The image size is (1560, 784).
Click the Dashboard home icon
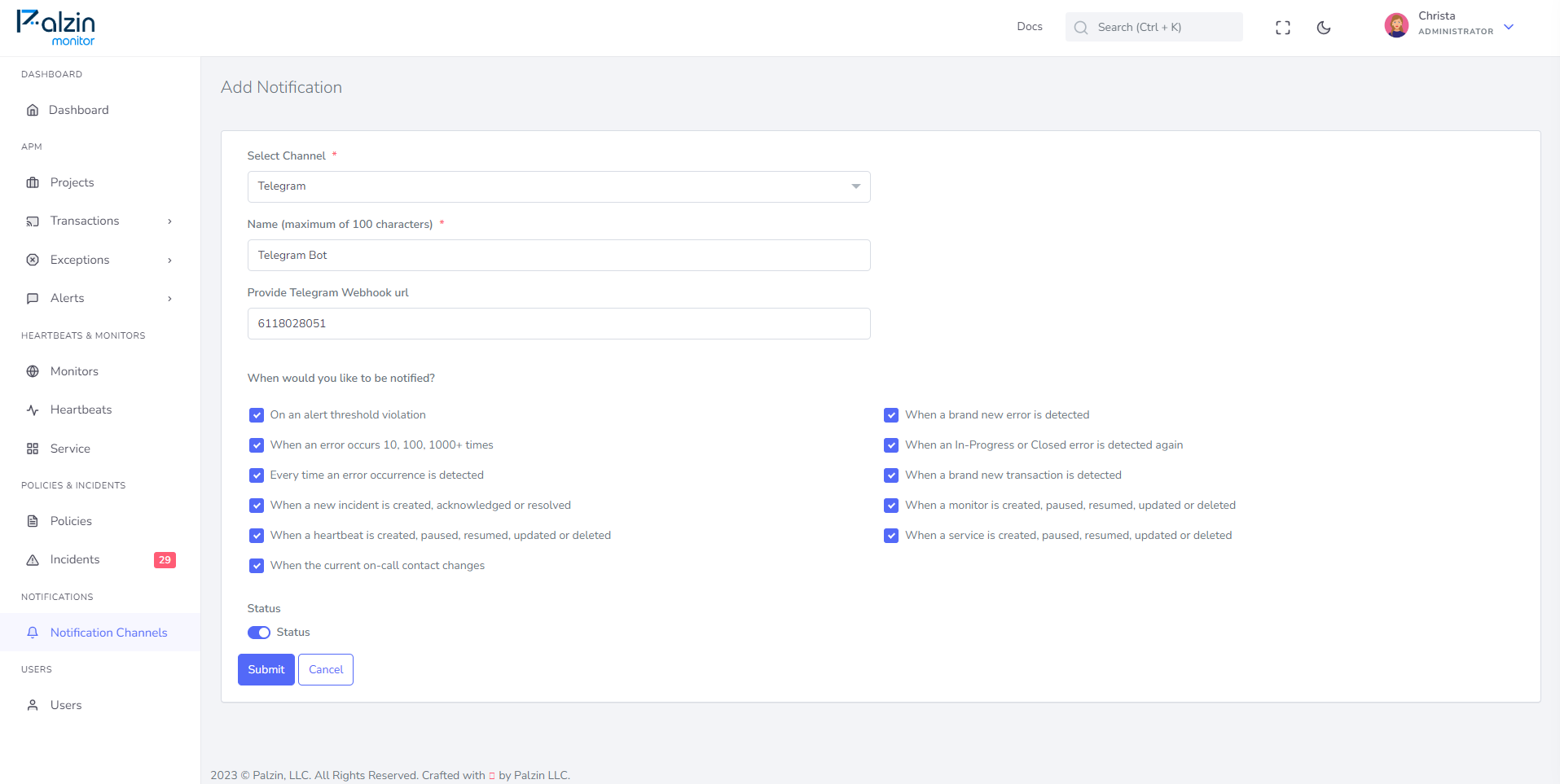(33, 110)
